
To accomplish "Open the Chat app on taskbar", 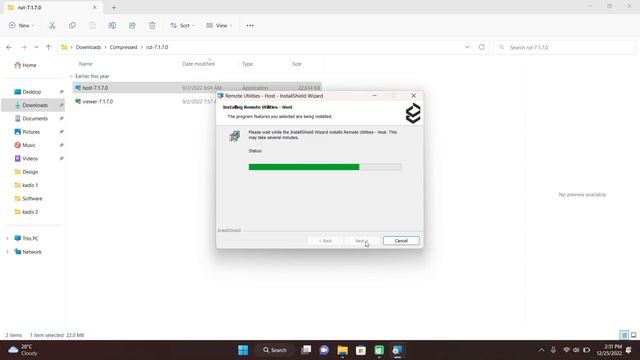I will coord(324,350).
